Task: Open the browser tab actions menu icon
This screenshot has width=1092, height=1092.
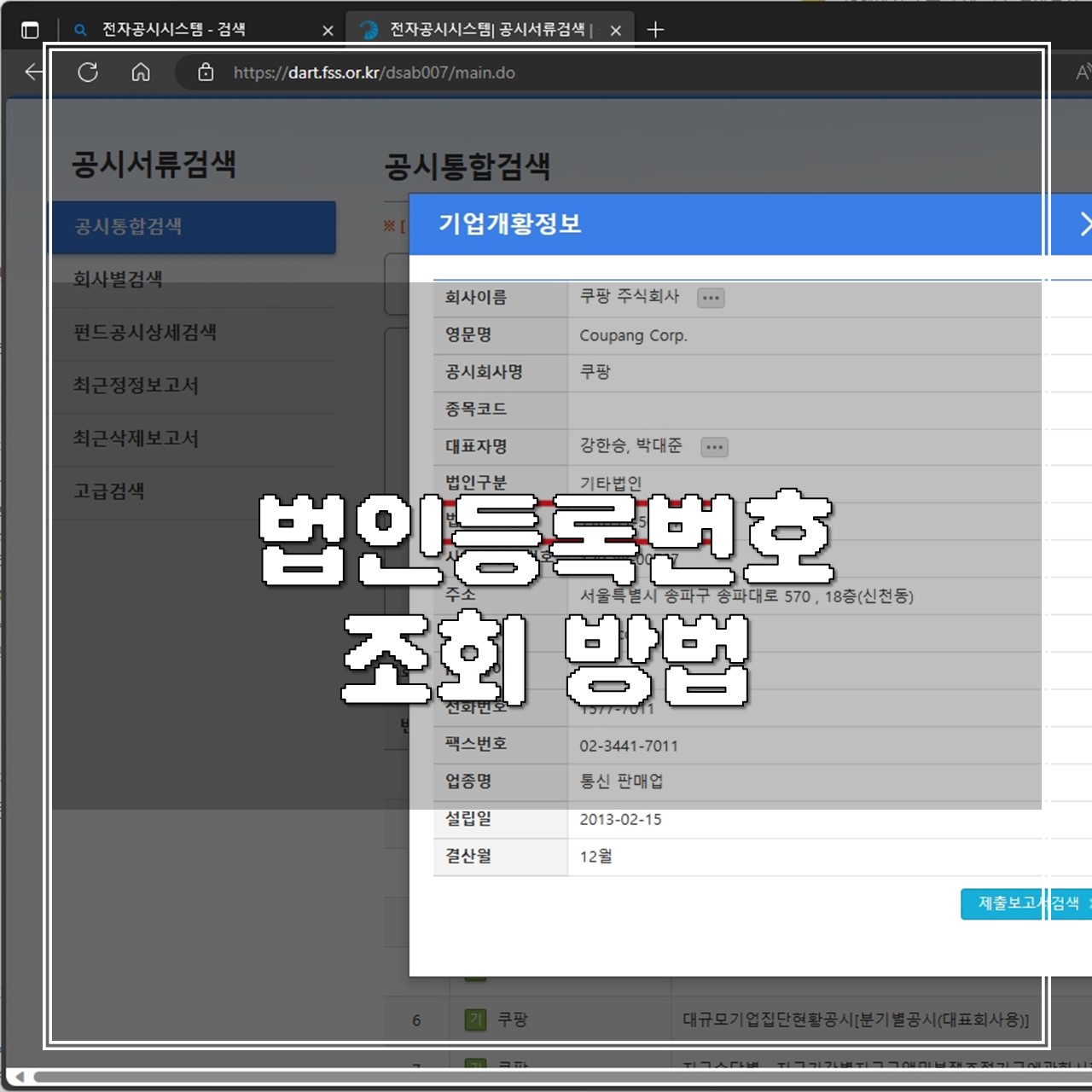Action: pos(30,30)
